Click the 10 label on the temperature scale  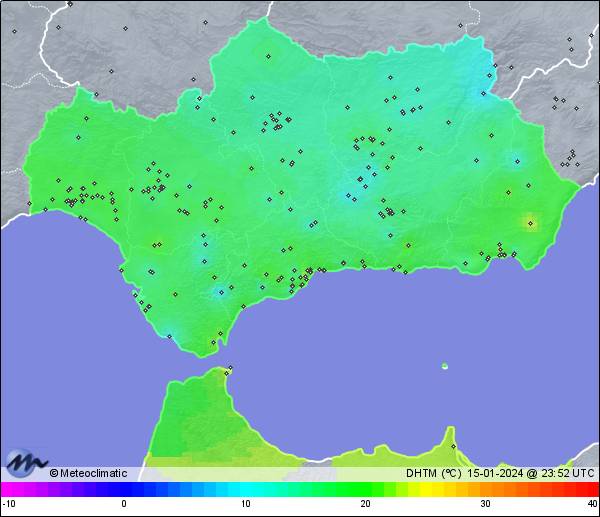[x=246, y=504]
